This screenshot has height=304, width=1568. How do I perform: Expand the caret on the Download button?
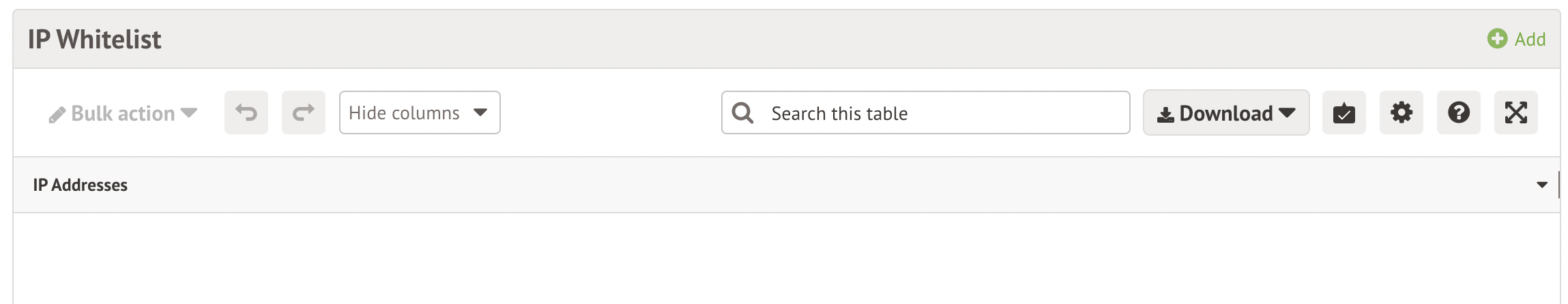[x=1287, y=112]
